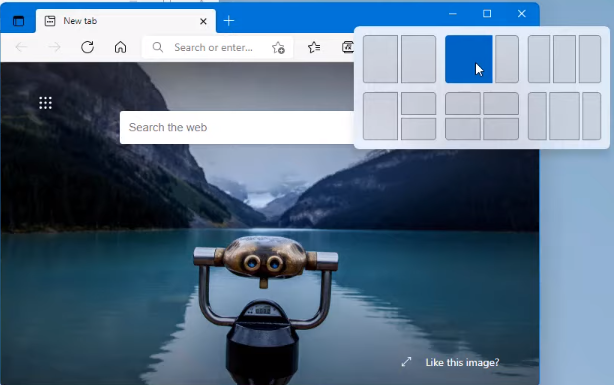Open the app launcher grid
Screen dimensions: 614x385
[x=45, y=103]
